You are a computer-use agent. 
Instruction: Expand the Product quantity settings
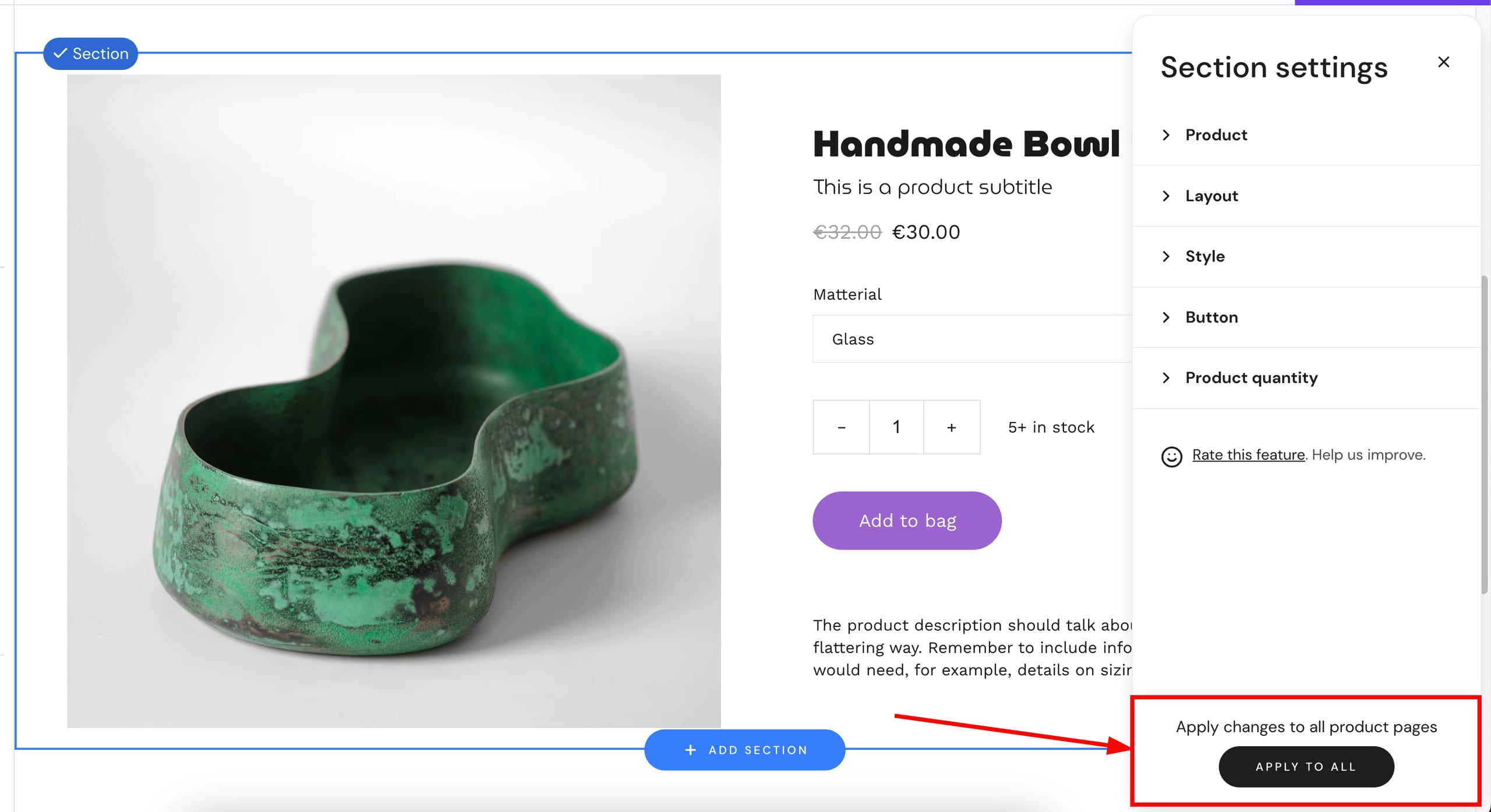(x=1251, y=378)
